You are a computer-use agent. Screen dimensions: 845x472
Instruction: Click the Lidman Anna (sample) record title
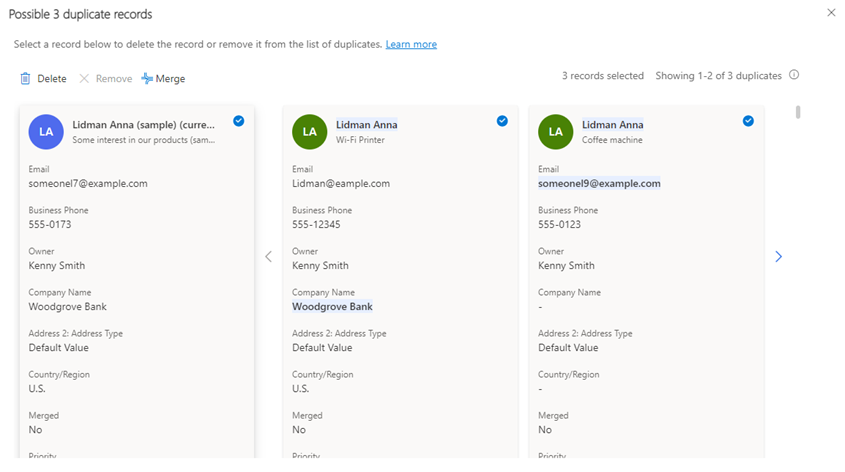143,124
